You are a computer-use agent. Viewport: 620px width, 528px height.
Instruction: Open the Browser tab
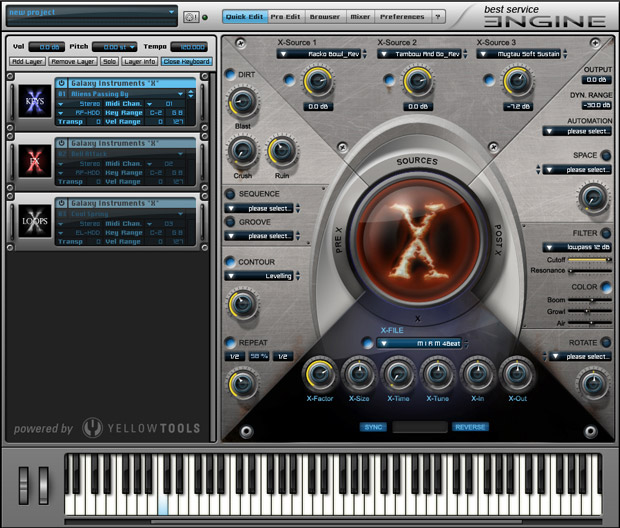click(x=325, y=17)
